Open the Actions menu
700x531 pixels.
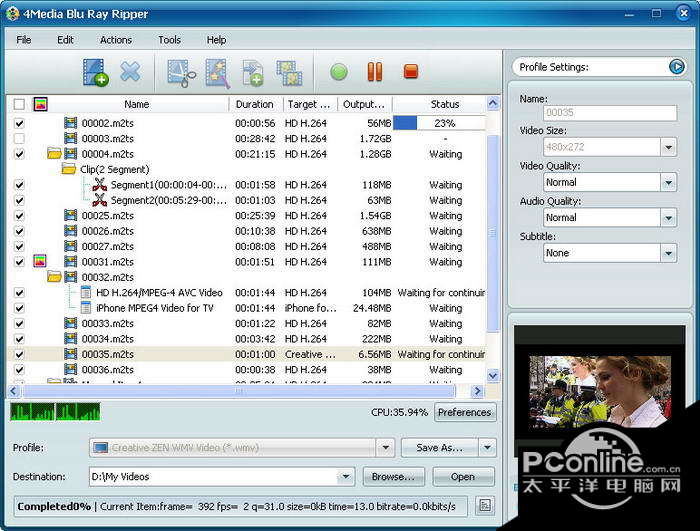click(115, 40)
